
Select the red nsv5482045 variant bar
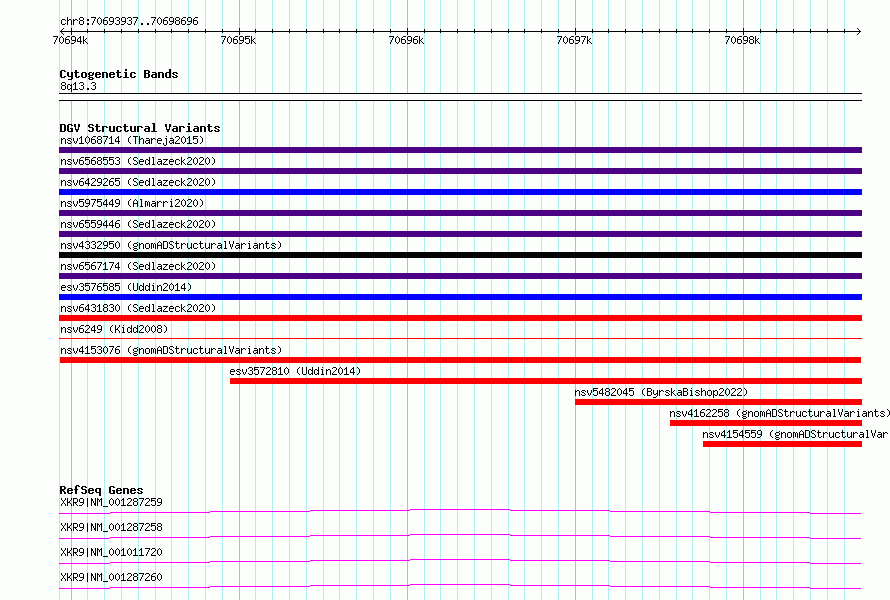pyautogui.click(x=719, y=402)
